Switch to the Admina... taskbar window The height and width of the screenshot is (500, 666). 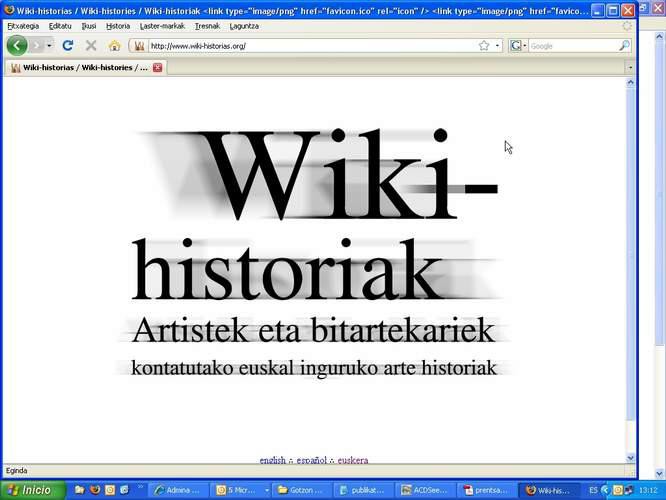point(178,490)
